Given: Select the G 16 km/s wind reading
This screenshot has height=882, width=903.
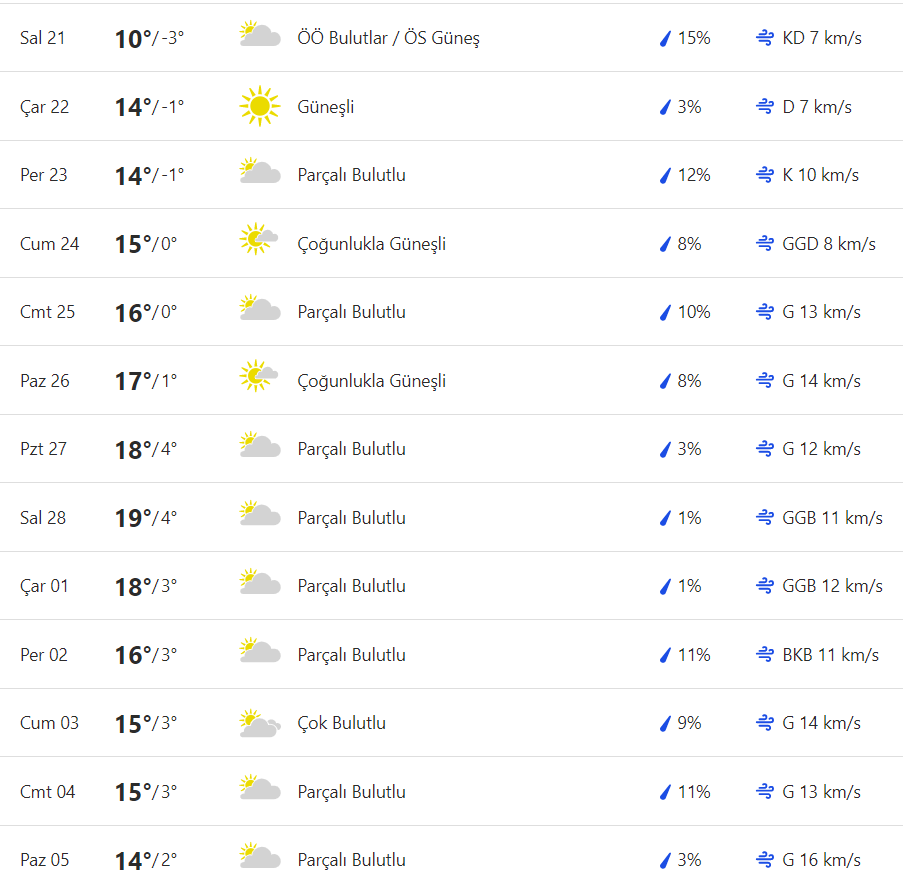Looking at the screenshot, I should [x=821, y=860].
